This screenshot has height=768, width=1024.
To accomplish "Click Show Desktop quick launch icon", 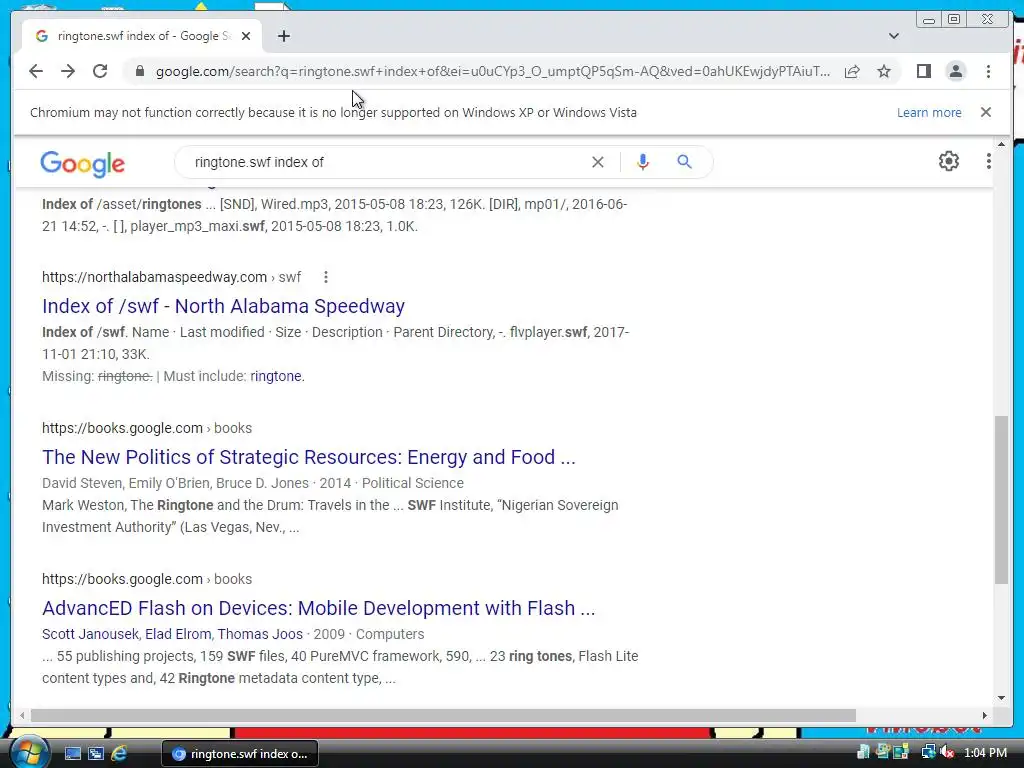I will [72, 754].
